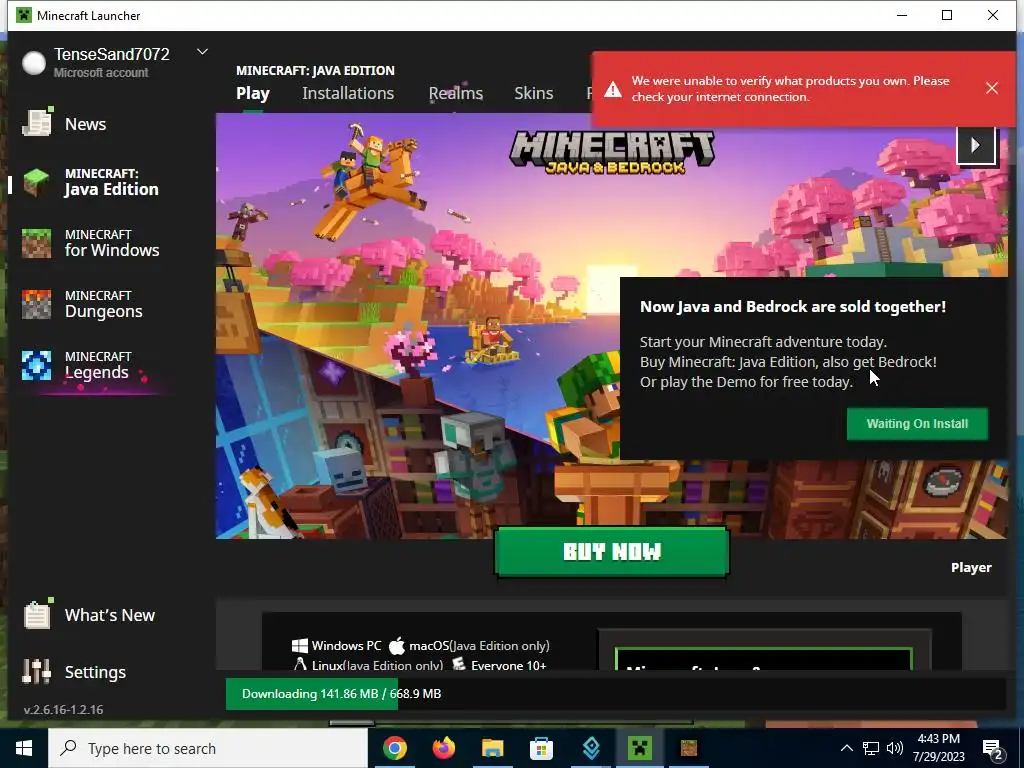Click the next arrow on the banner
This screenshot has width=1024, height=768.
[x=976, y=145]
